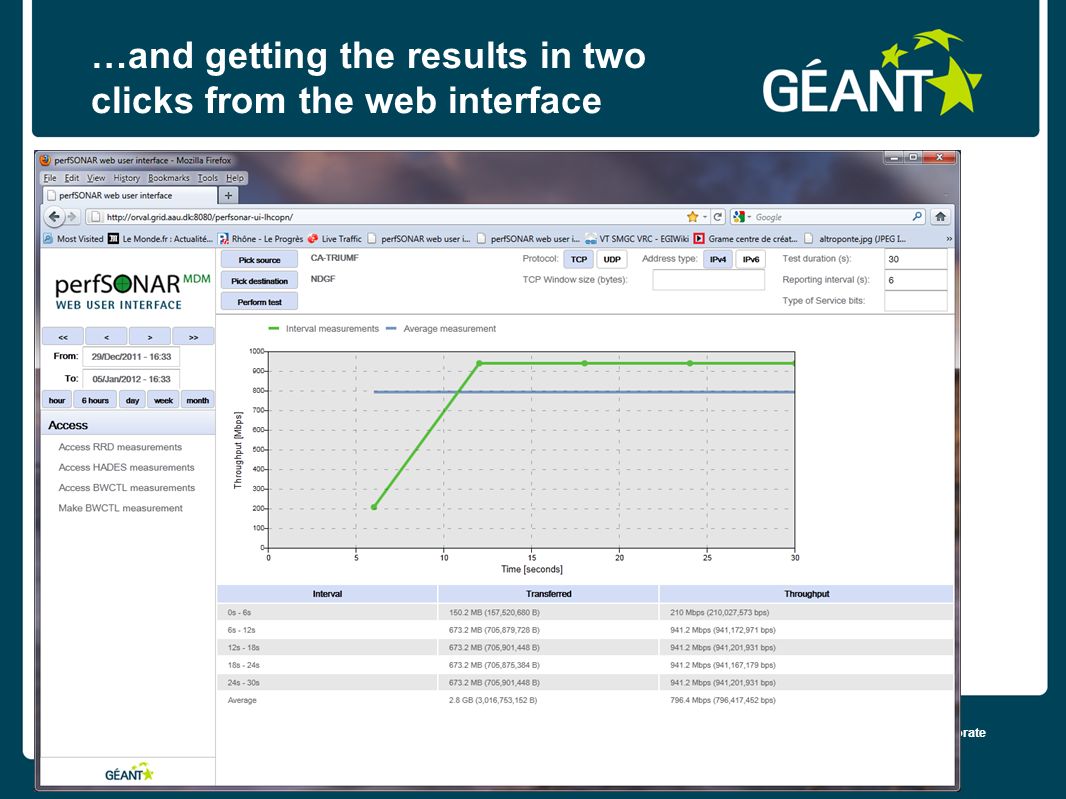Viewport: 1066px width, 799px height.
Task: Click the Firefox forward arrow button
Action: pos(72,217)
